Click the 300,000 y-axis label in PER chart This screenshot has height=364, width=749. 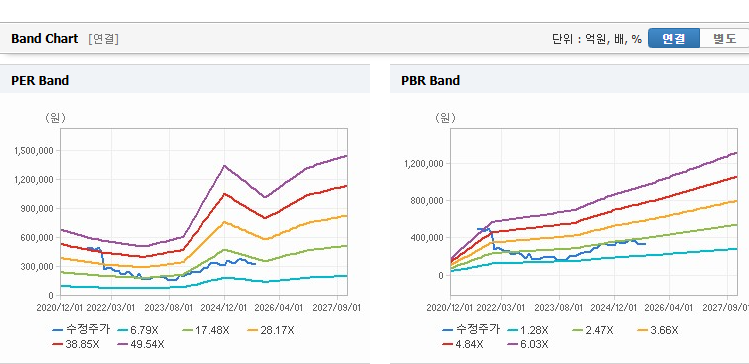[38, 267]
